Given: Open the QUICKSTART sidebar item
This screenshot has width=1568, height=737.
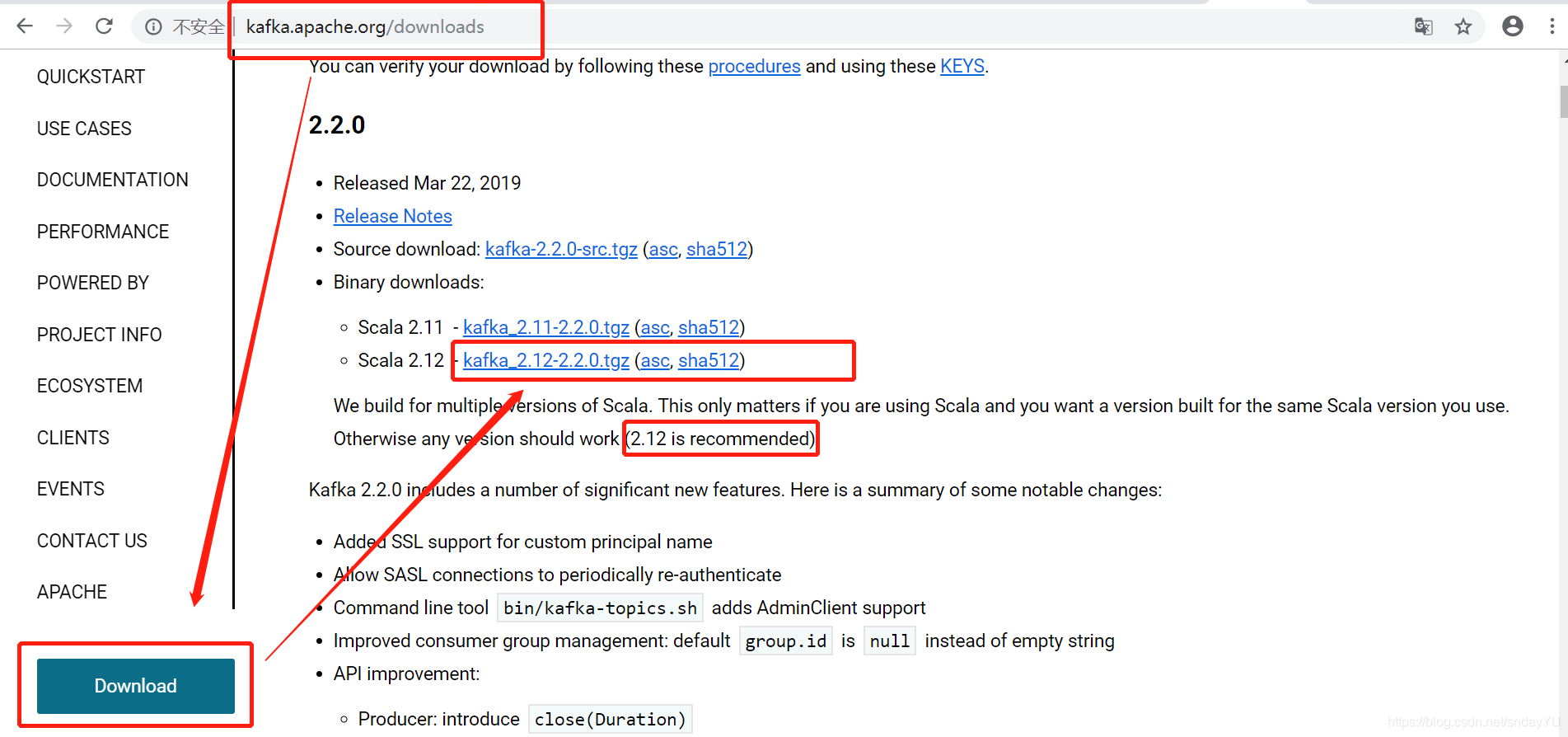Looking at the screenshot, I should (91, 77).
